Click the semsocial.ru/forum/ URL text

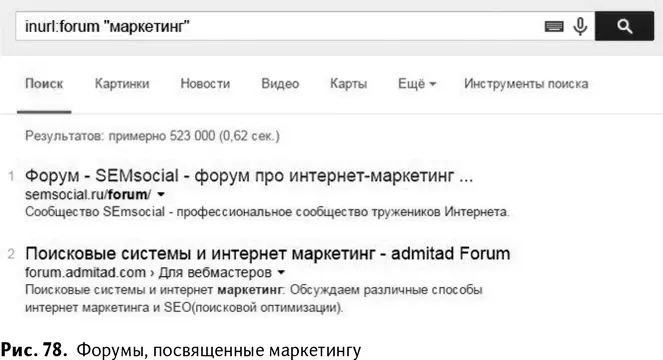tap(88, 195)
